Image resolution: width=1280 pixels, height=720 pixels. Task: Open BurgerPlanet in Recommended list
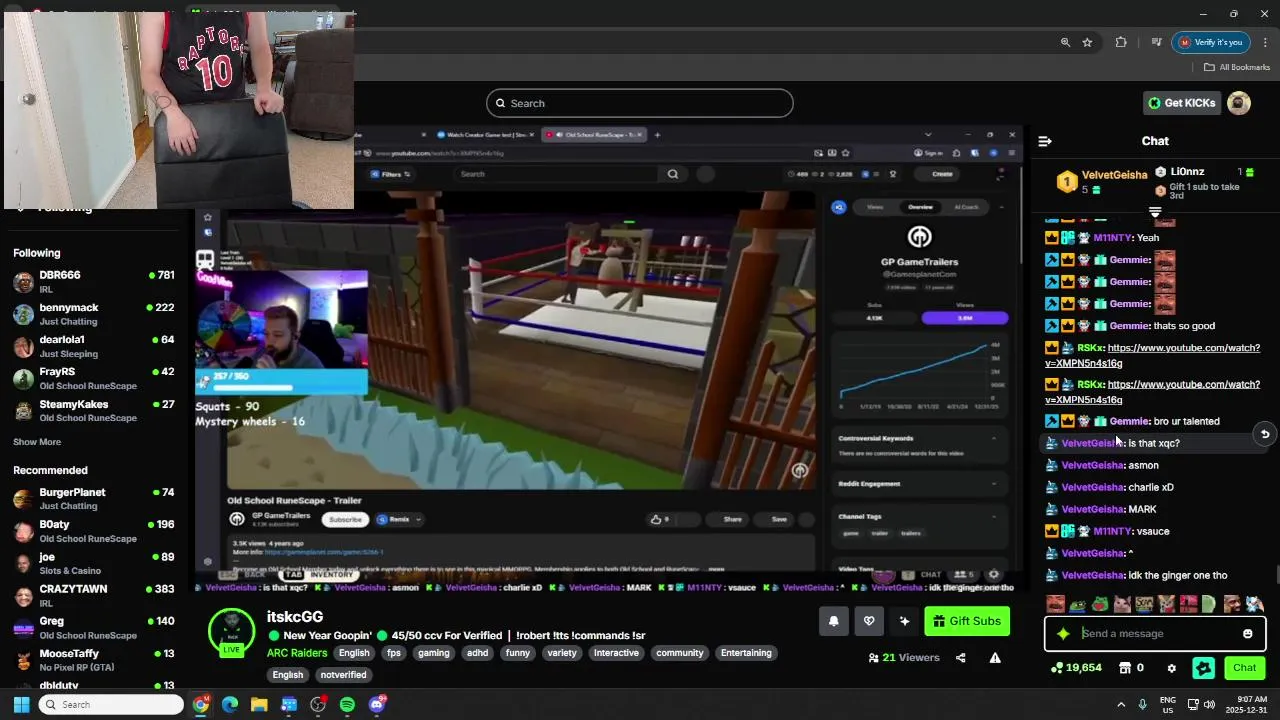[x=94, y=499]
